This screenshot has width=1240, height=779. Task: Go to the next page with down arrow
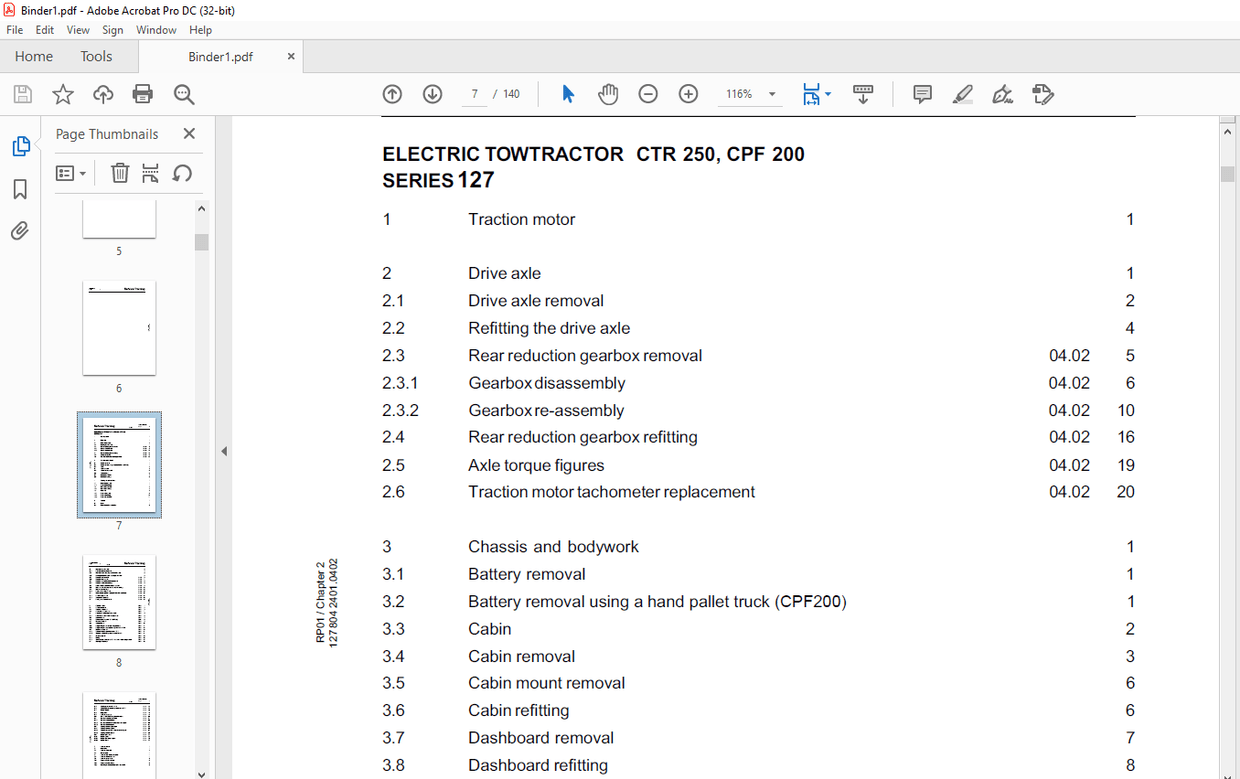[x=432, y=93]
